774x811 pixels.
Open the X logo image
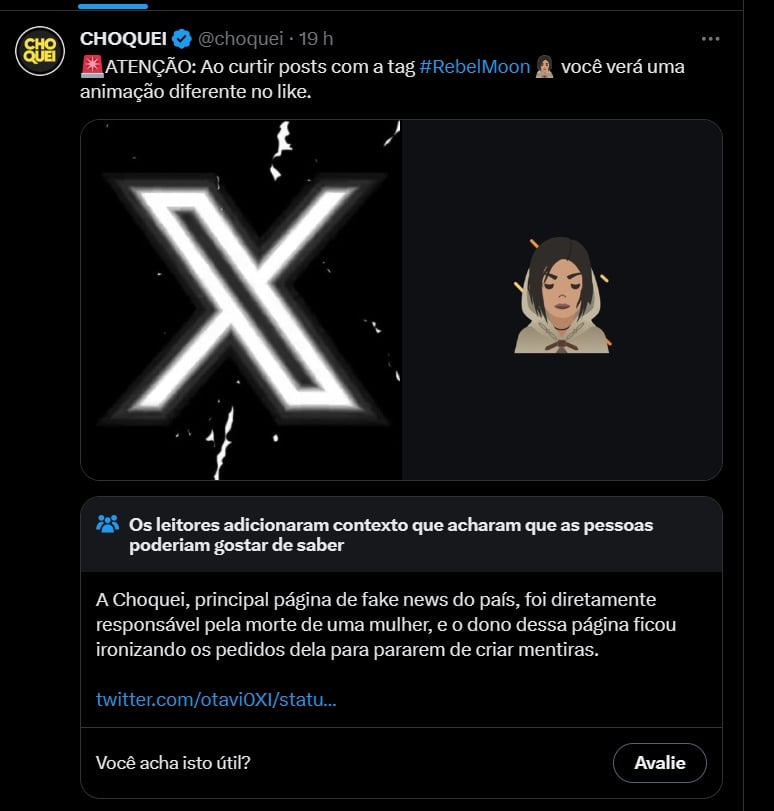(x=241, y=300)
